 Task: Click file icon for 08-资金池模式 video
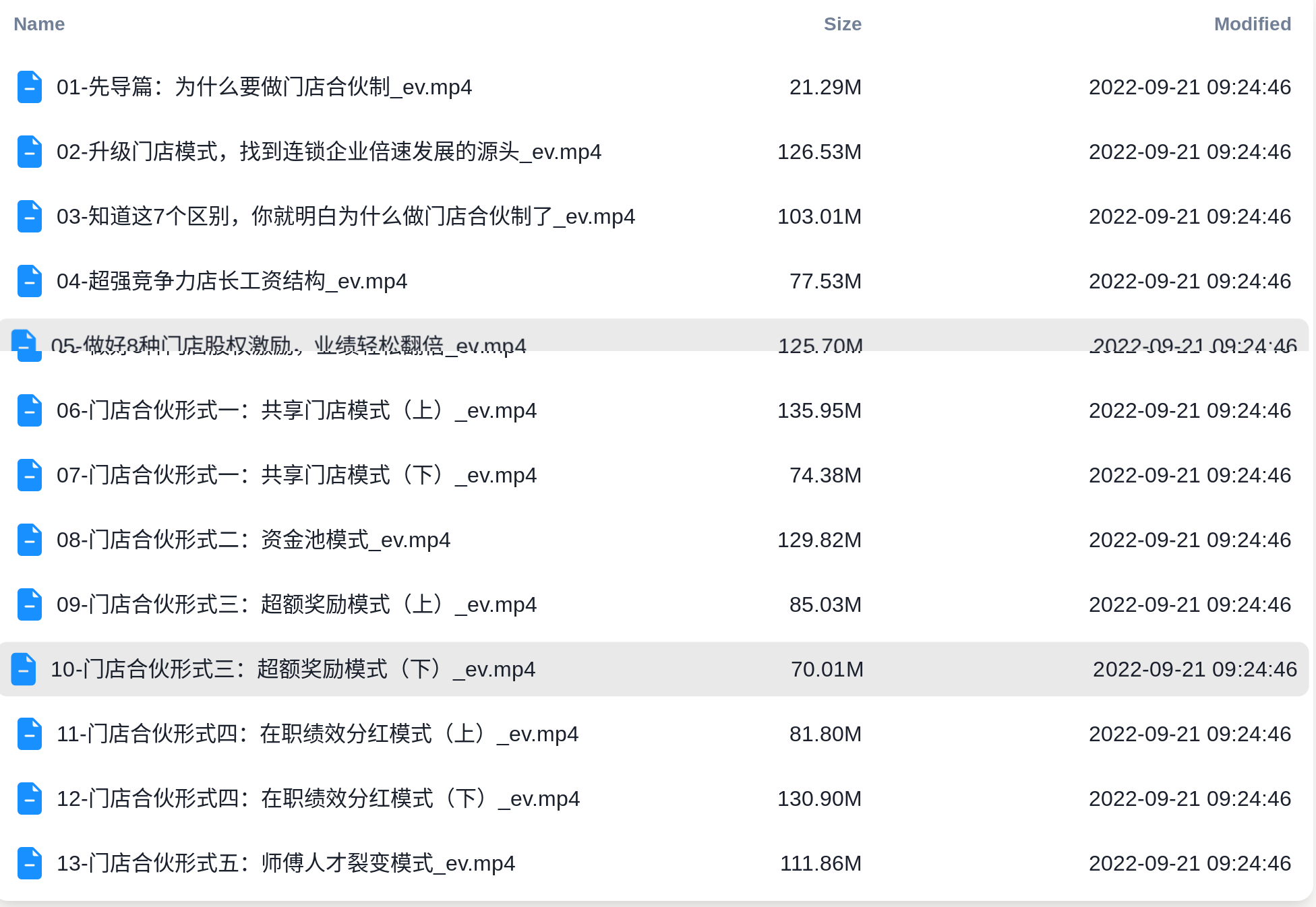pyautogui.click(x=30, y=540)
